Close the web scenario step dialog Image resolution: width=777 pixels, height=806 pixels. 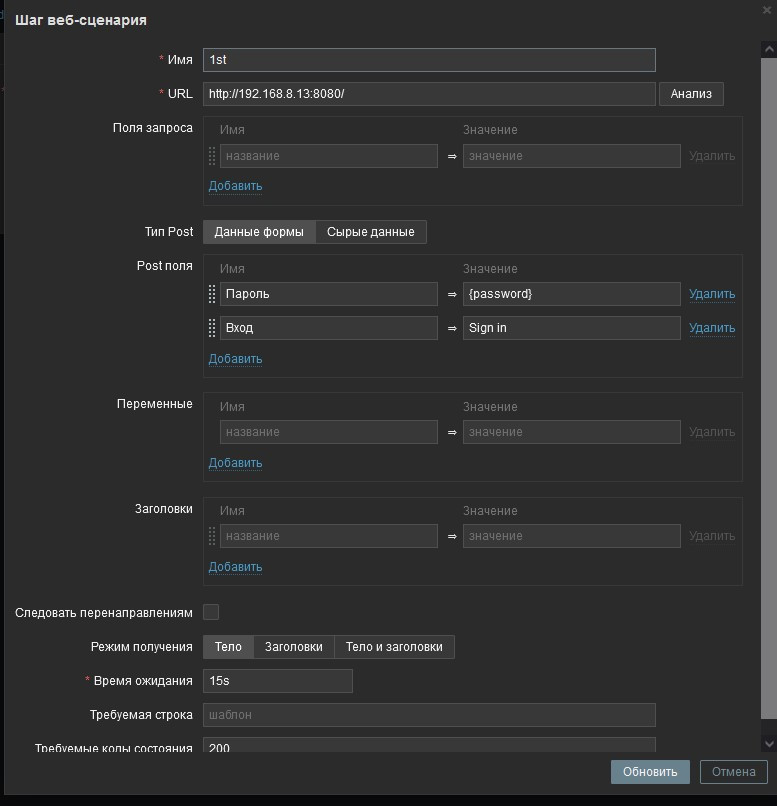click(766, 10)
